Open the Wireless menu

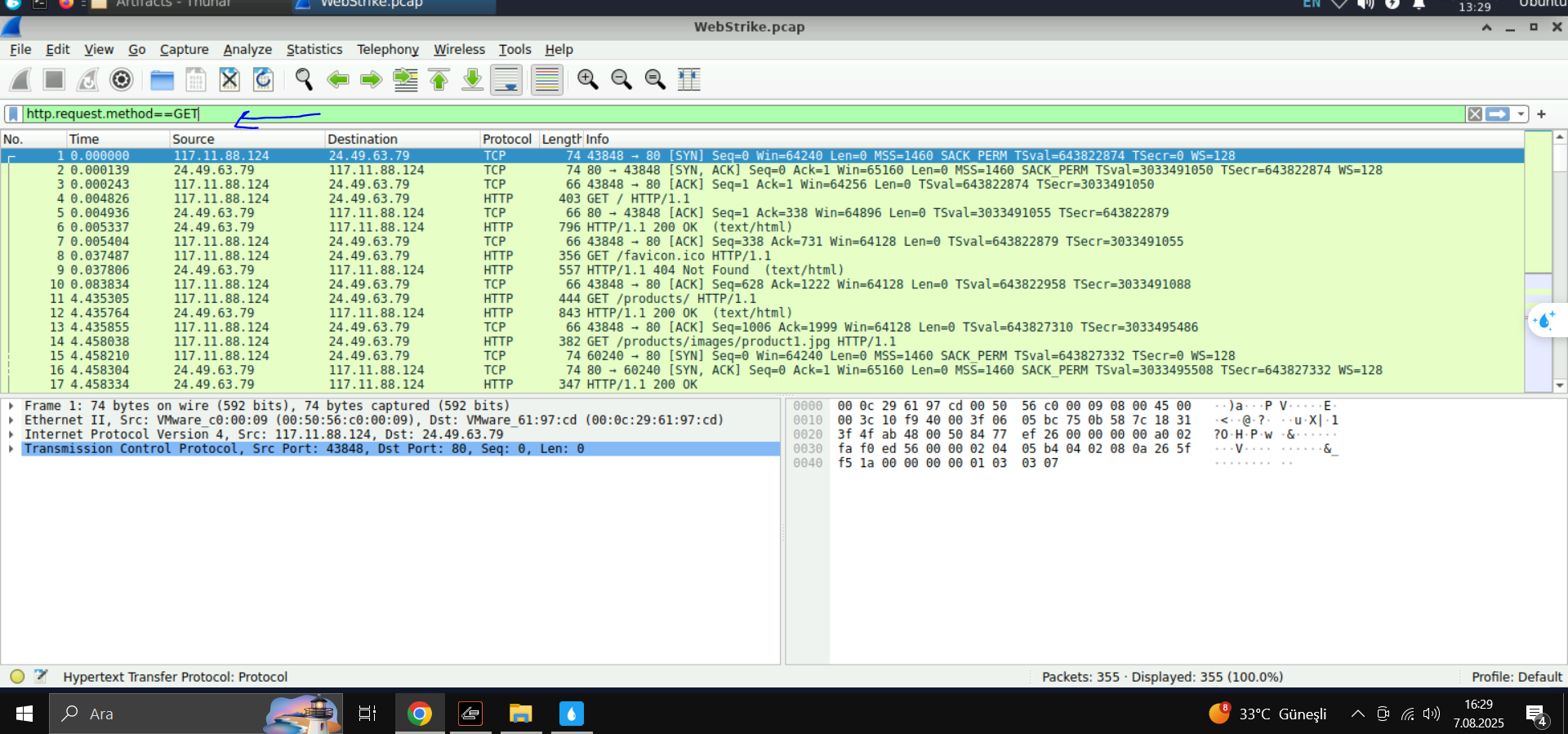459,50
